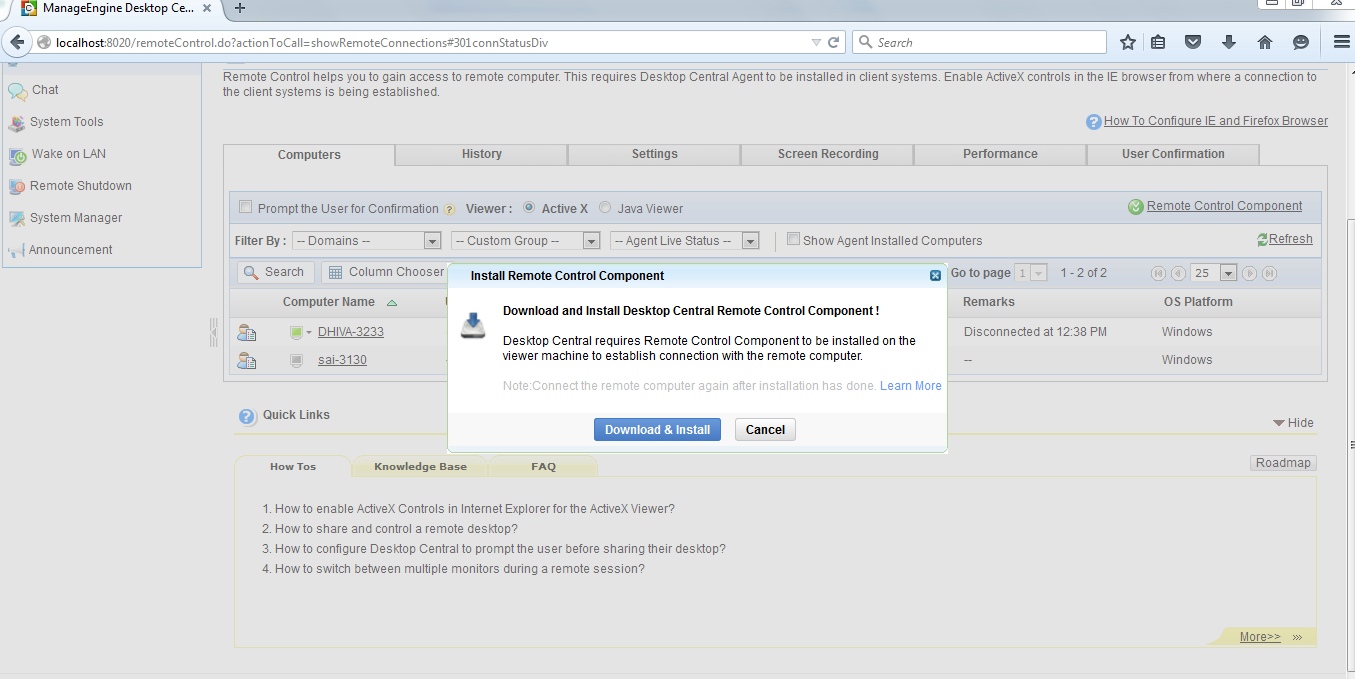The height and width of the screenshot is (679, 1355).
Task: Switch to the Computers tab
Action: click(x=309, y=155)
